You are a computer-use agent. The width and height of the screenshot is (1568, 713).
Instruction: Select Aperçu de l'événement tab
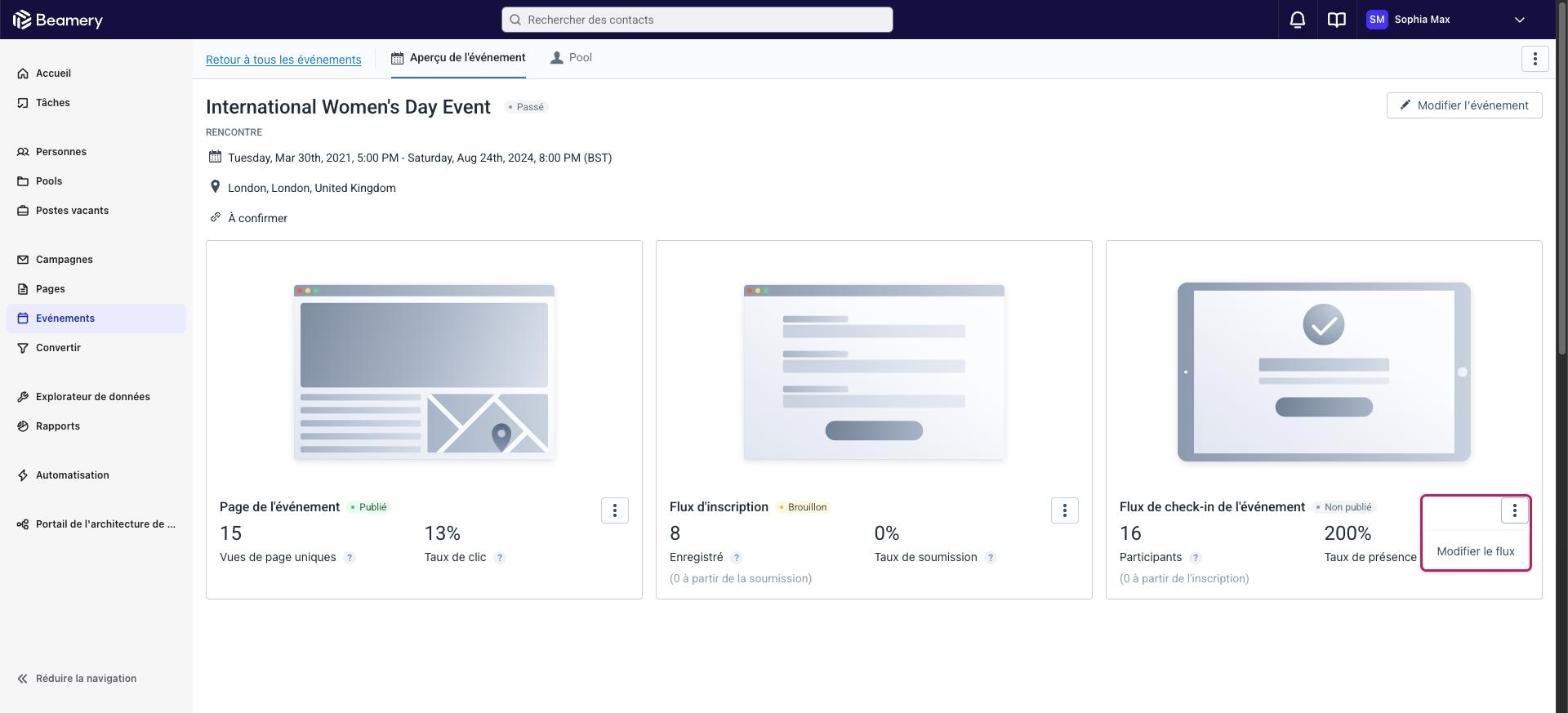[458, 58]
